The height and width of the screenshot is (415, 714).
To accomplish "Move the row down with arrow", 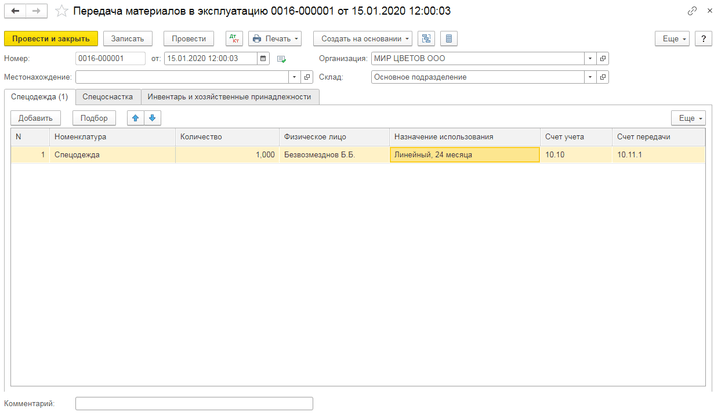I will click(152, 118).
